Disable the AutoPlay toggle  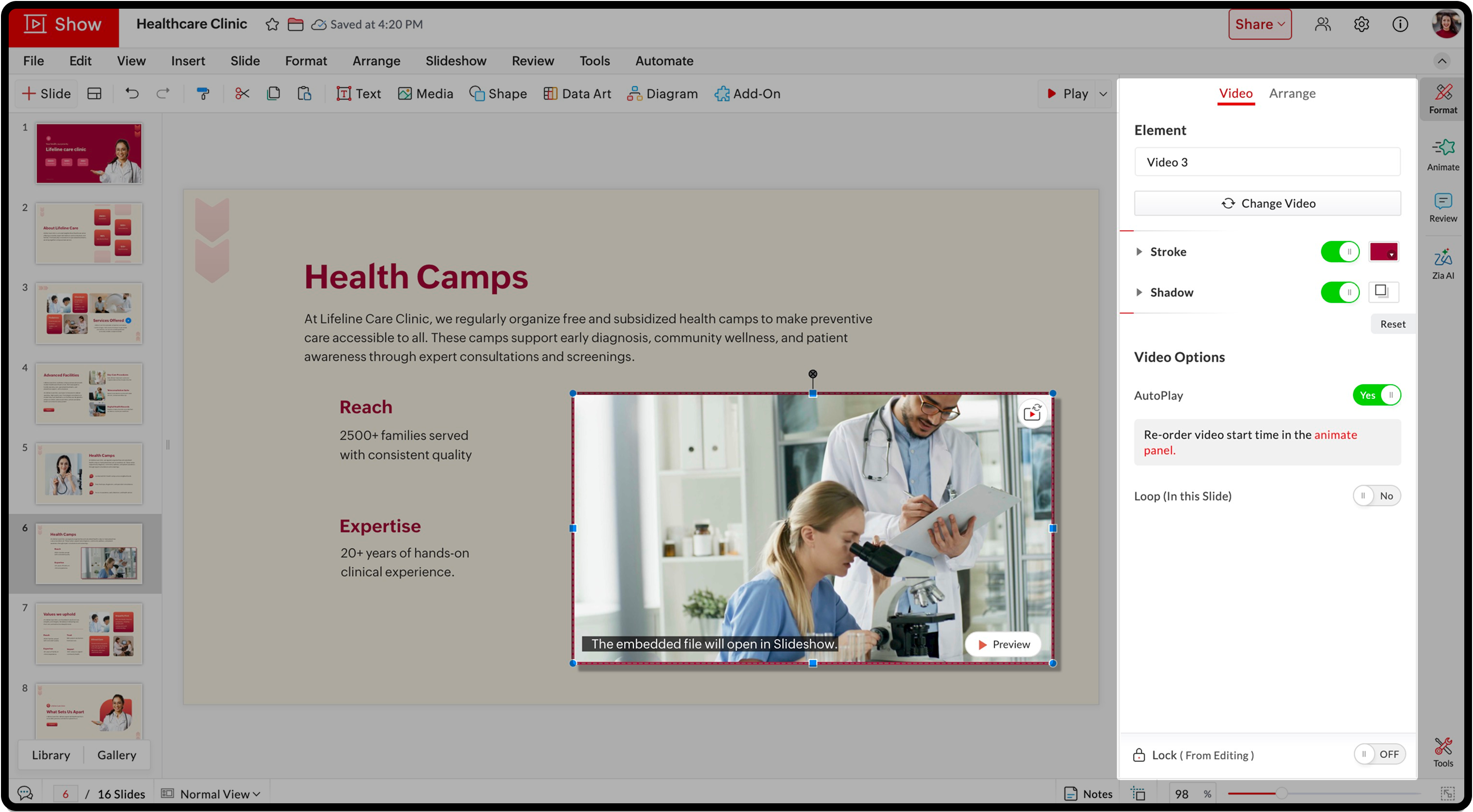point(1376,395)
